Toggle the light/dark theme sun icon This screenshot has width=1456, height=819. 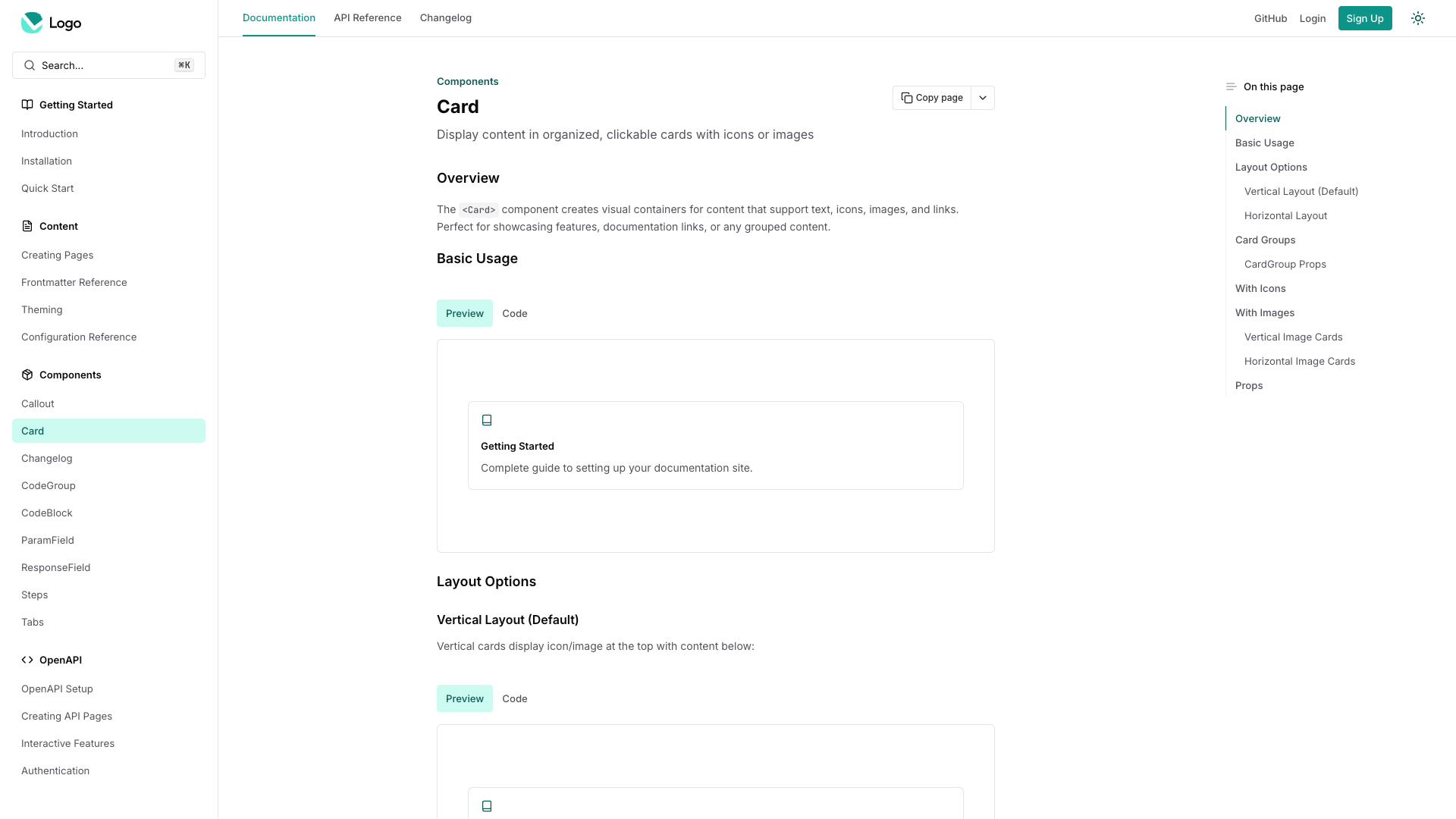[1418, 18]
